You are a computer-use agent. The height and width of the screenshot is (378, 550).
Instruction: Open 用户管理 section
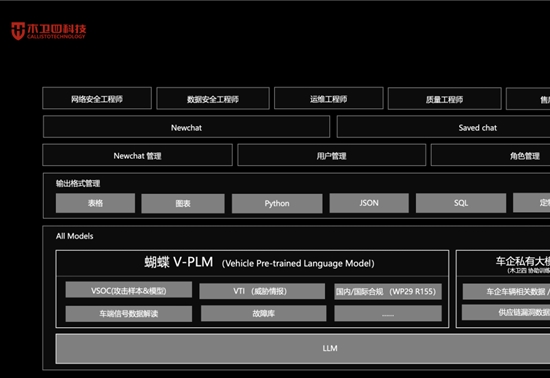331,155
